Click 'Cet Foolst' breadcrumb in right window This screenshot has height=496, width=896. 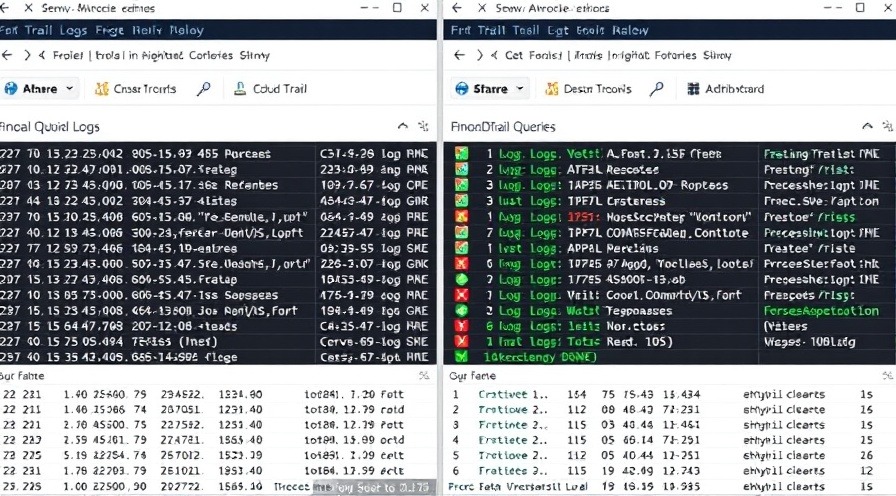coord(531,55)
